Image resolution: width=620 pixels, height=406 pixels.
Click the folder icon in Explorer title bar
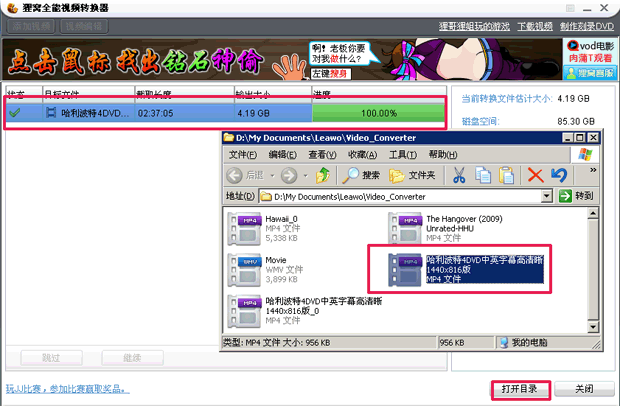(229, 138)
